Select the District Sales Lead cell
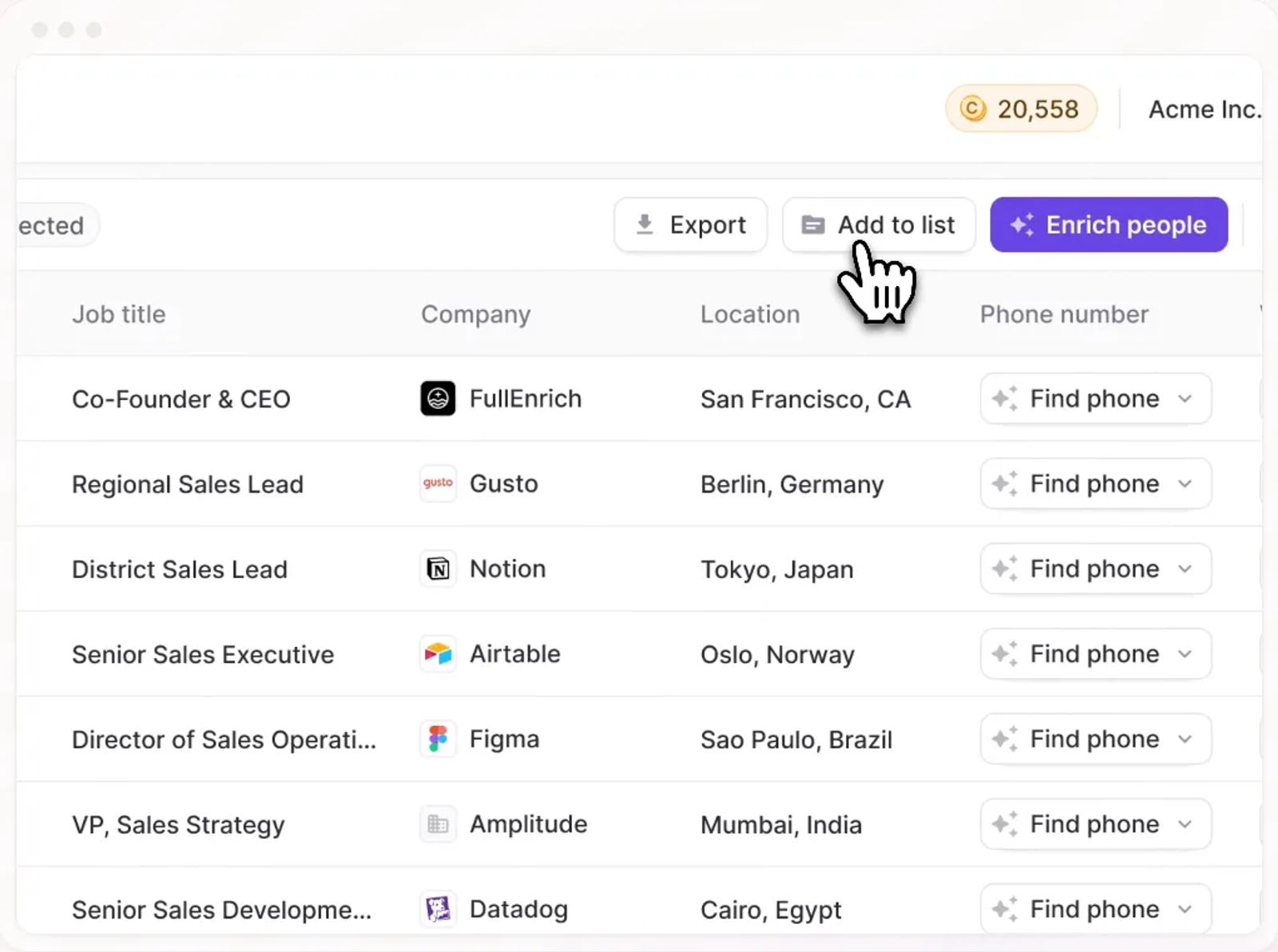 tap(180, 569)
